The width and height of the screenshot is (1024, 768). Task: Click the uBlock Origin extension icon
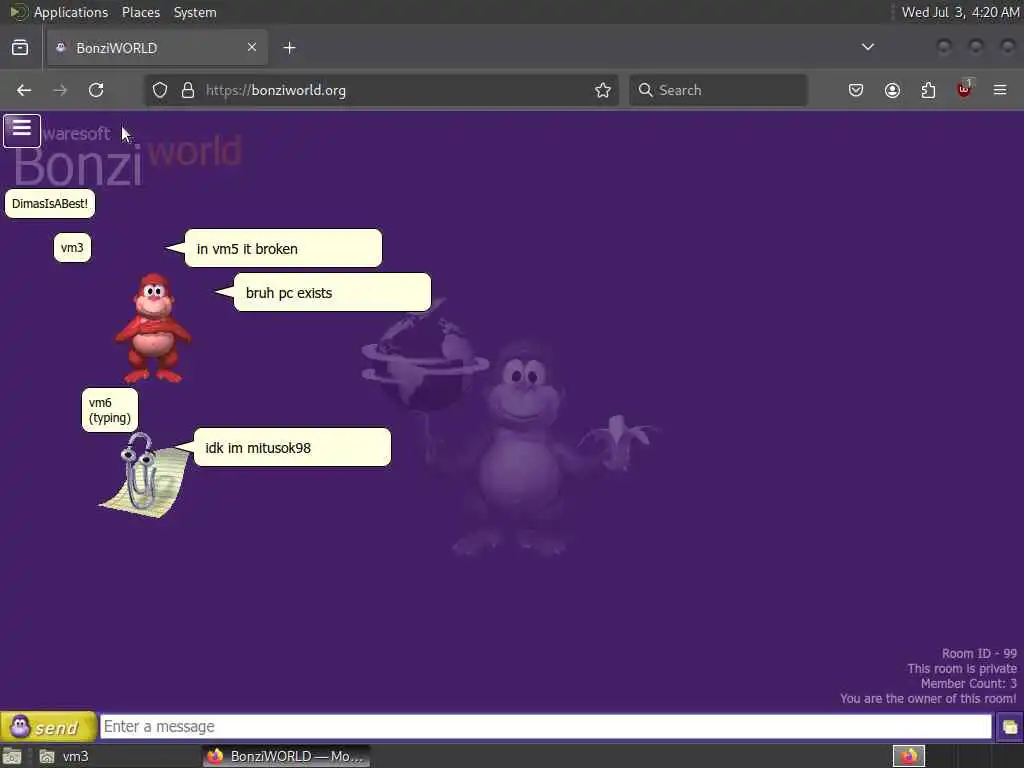click(964, 89)
